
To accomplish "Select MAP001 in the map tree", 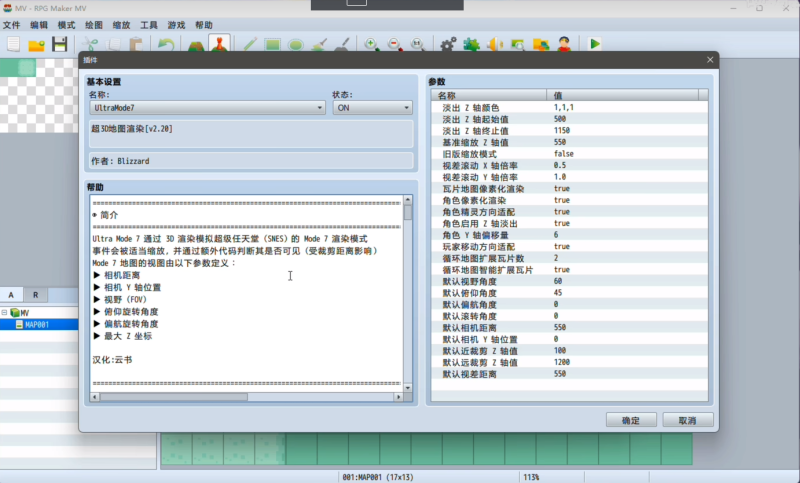I will click(x=37, y=324).
